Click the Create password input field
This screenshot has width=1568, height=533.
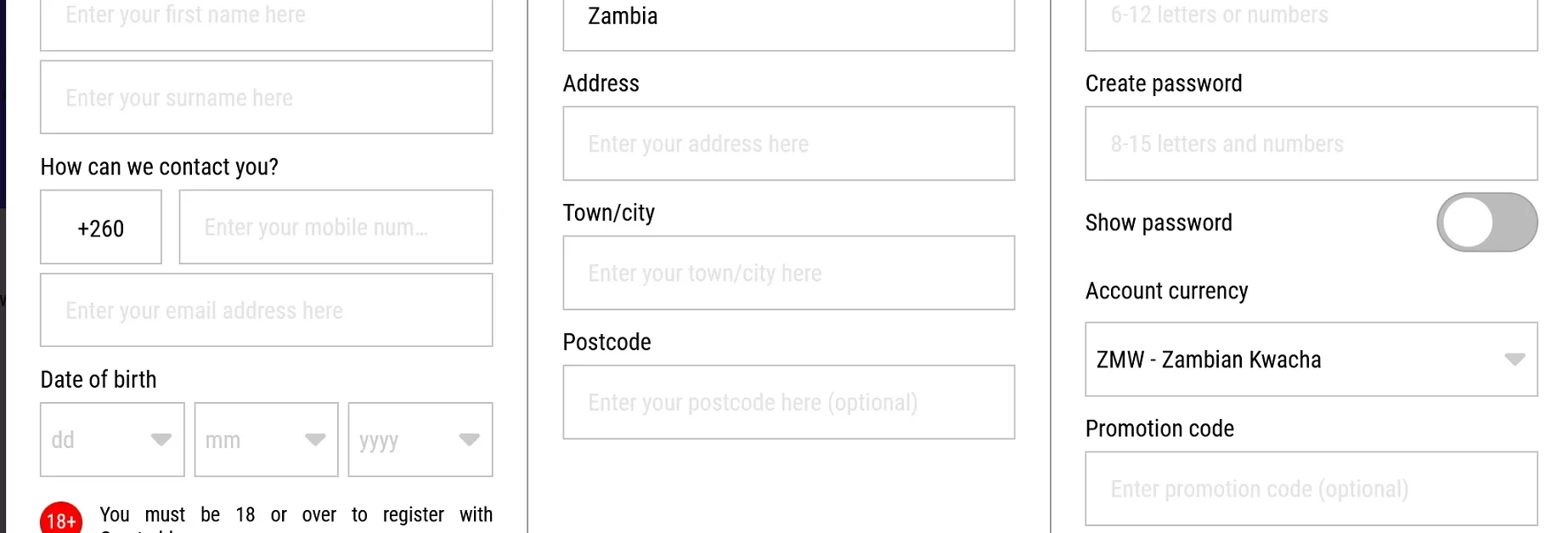tap(1311, 144)
